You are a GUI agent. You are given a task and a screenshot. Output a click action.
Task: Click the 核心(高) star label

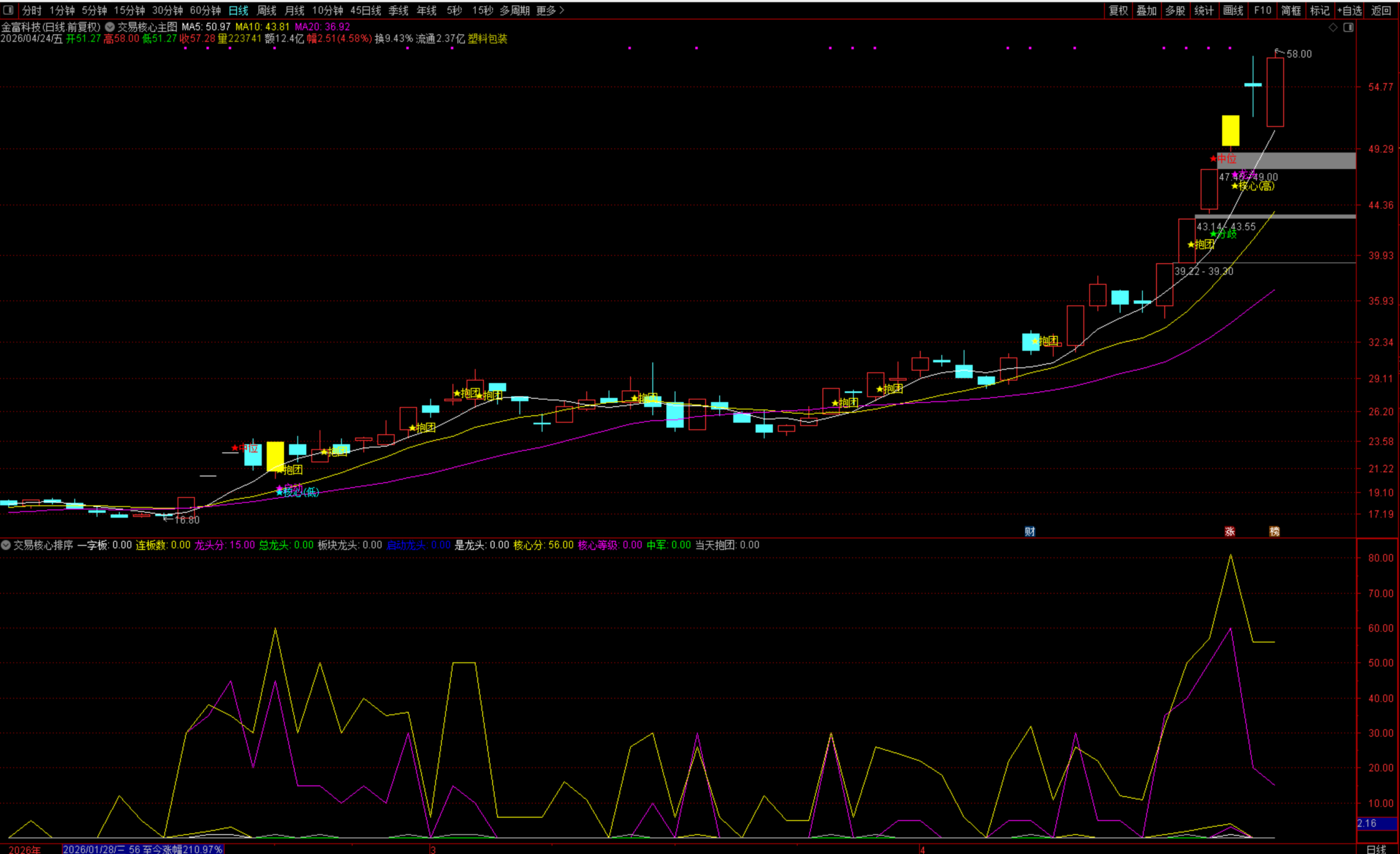1253,186
